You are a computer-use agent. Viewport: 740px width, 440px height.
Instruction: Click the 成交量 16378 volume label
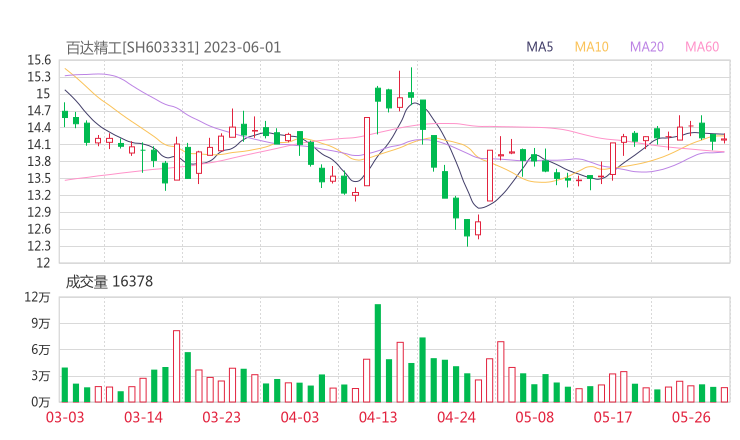(x=109, y=282)
